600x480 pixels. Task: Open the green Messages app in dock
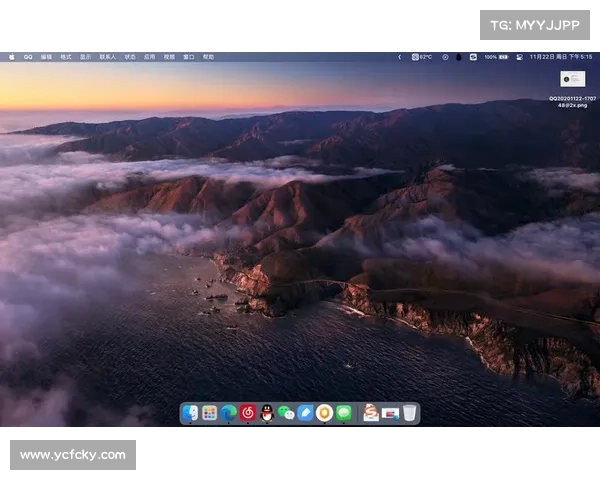344,413
